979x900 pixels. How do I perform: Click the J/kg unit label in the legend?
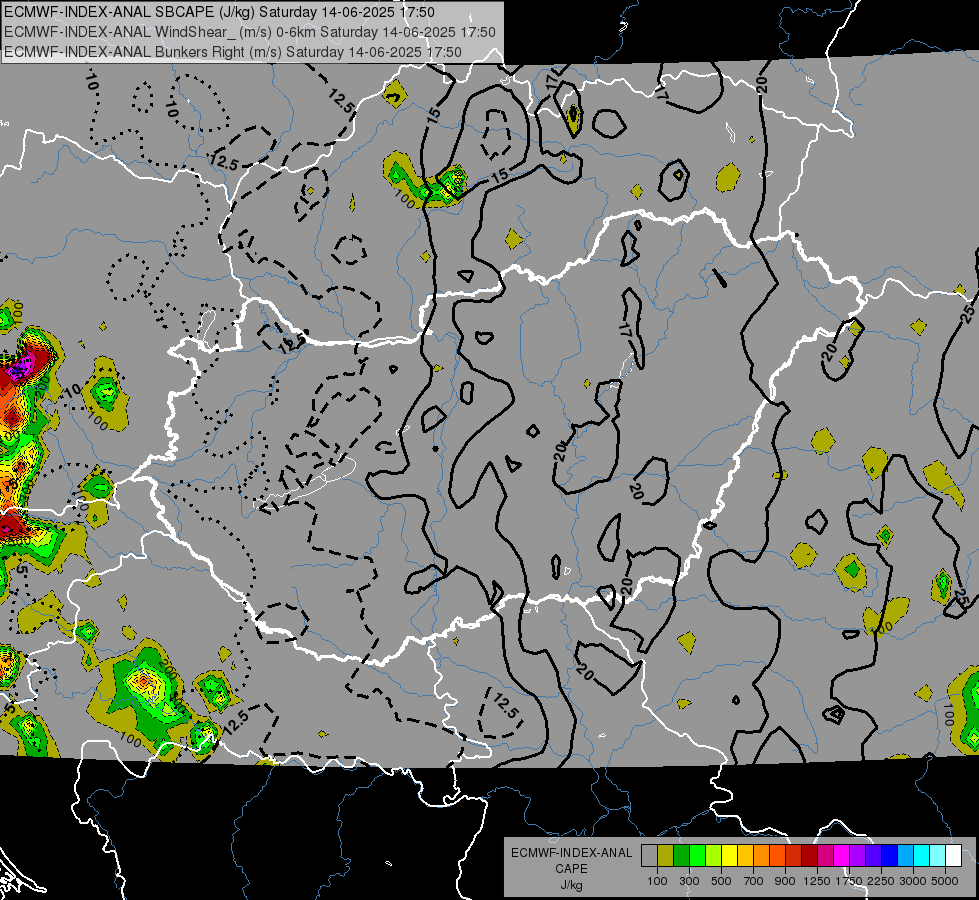[571, 885]
